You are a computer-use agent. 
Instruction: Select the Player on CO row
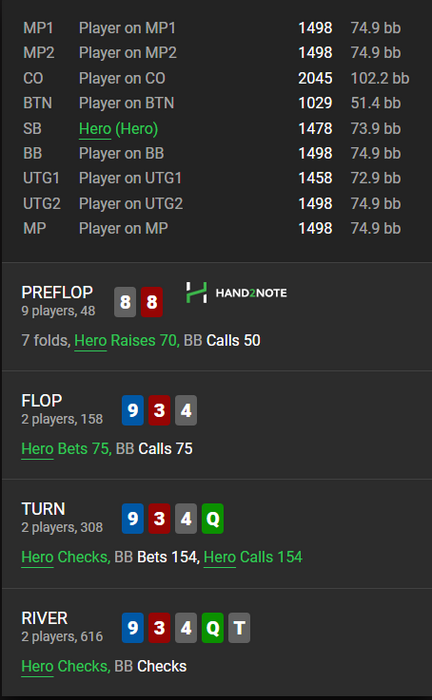pos(216,78)
